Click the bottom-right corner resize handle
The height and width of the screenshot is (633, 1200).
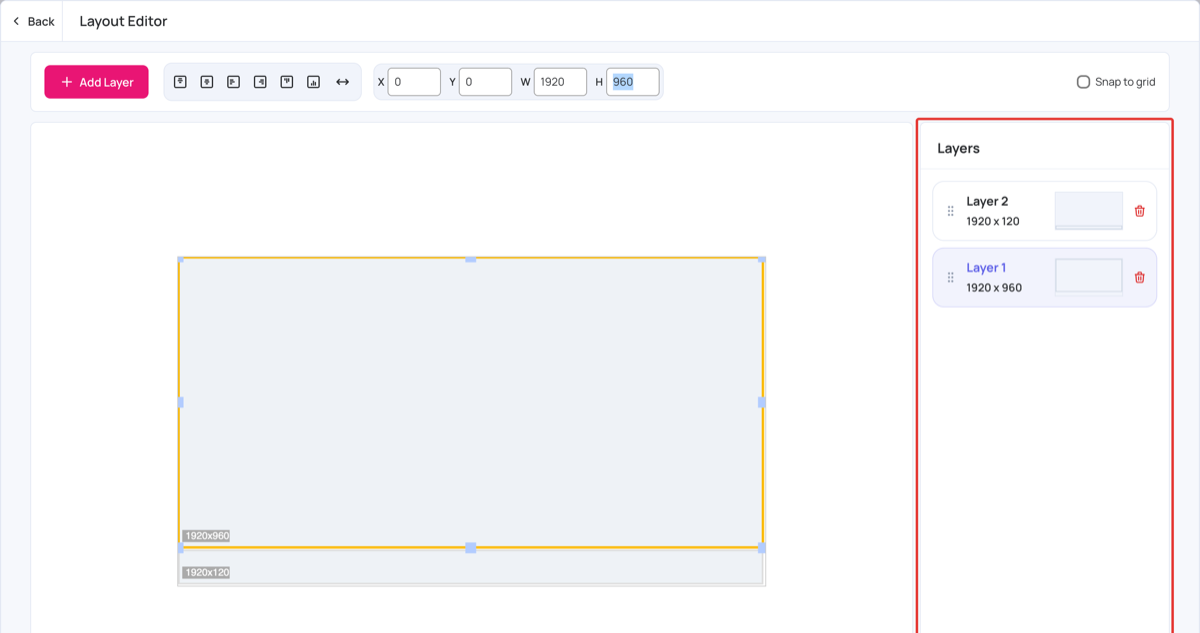762,548
